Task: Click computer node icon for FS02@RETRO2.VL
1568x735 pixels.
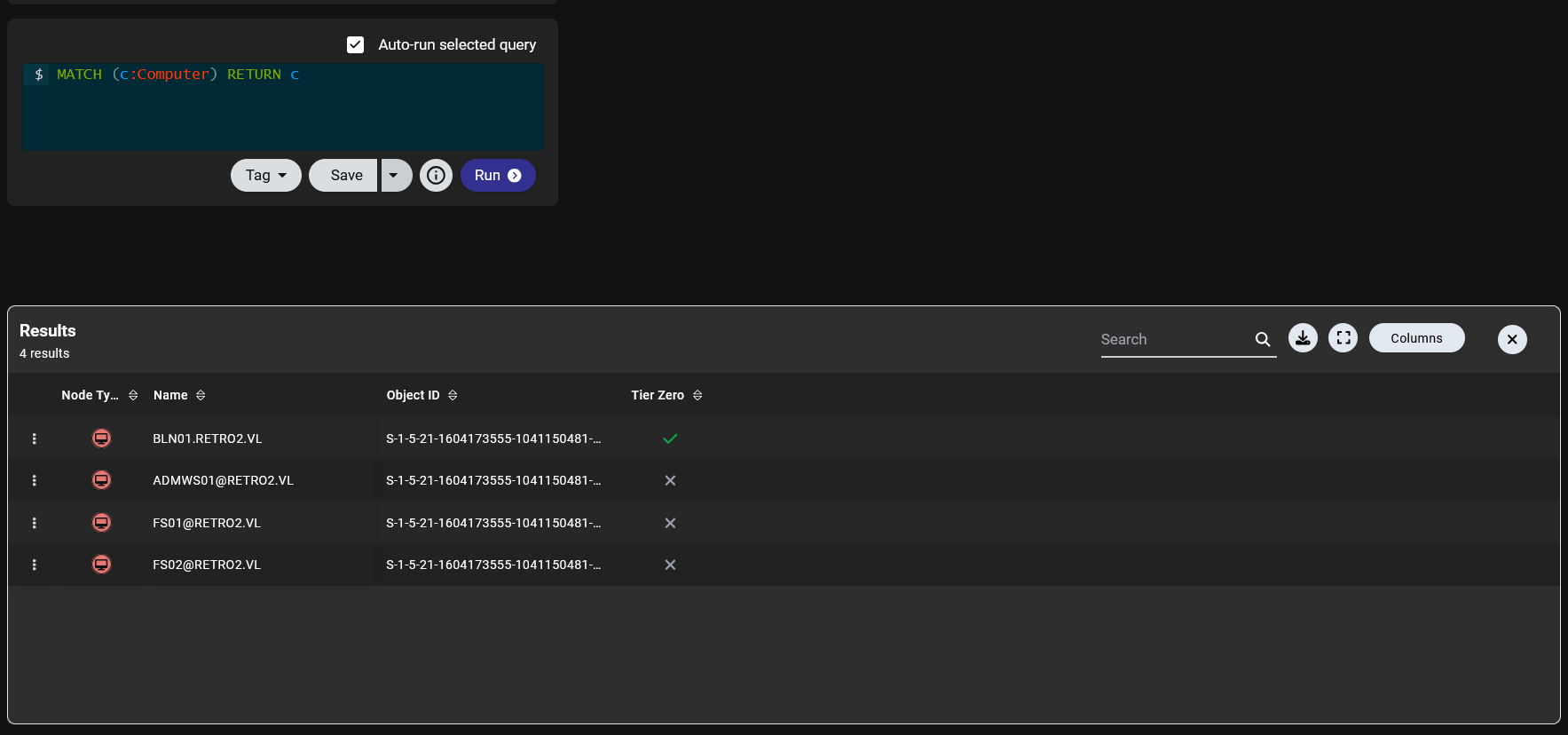Action: pyautogui.click(x=102, y=564)
